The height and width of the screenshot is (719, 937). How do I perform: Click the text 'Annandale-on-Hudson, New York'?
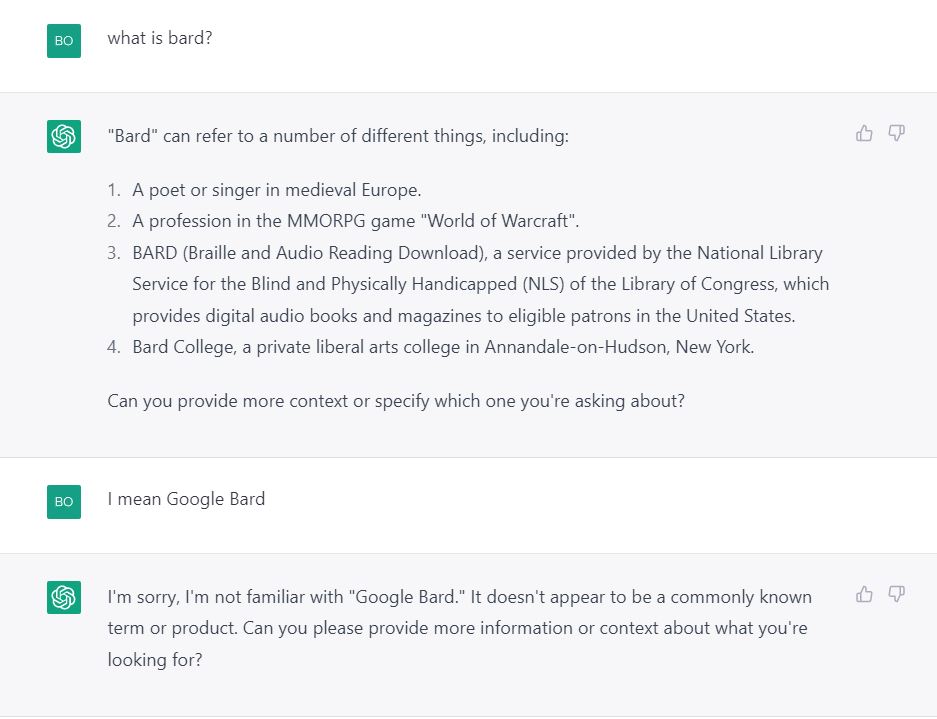[x=617, y=347]
